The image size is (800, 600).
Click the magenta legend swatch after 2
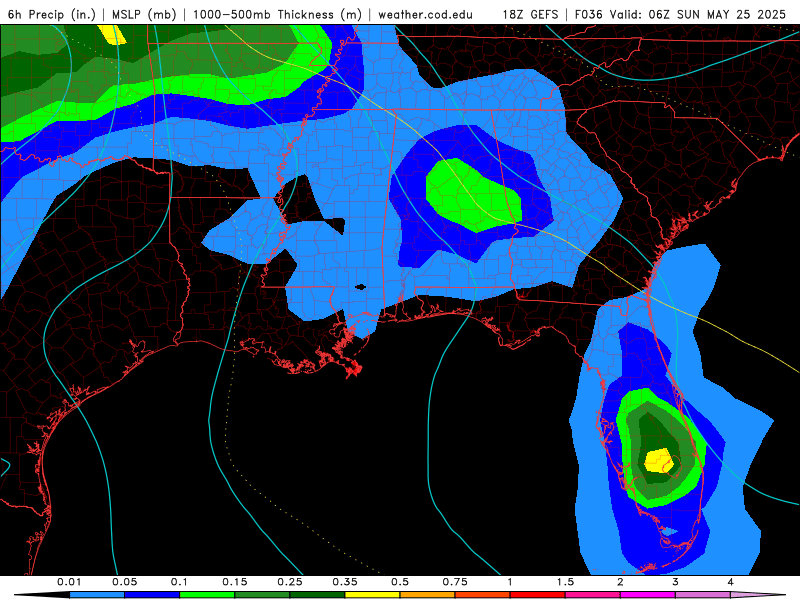tap(648, 595)
